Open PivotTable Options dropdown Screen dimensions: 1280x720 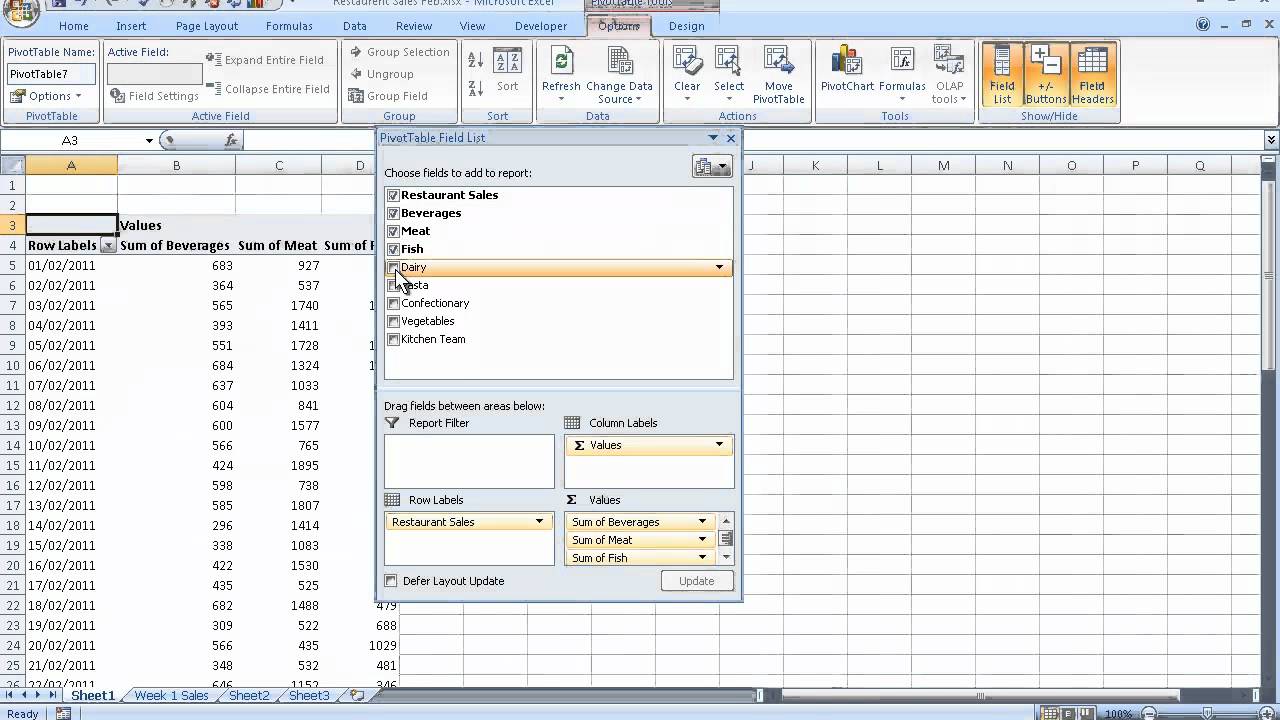click(46, 96)
